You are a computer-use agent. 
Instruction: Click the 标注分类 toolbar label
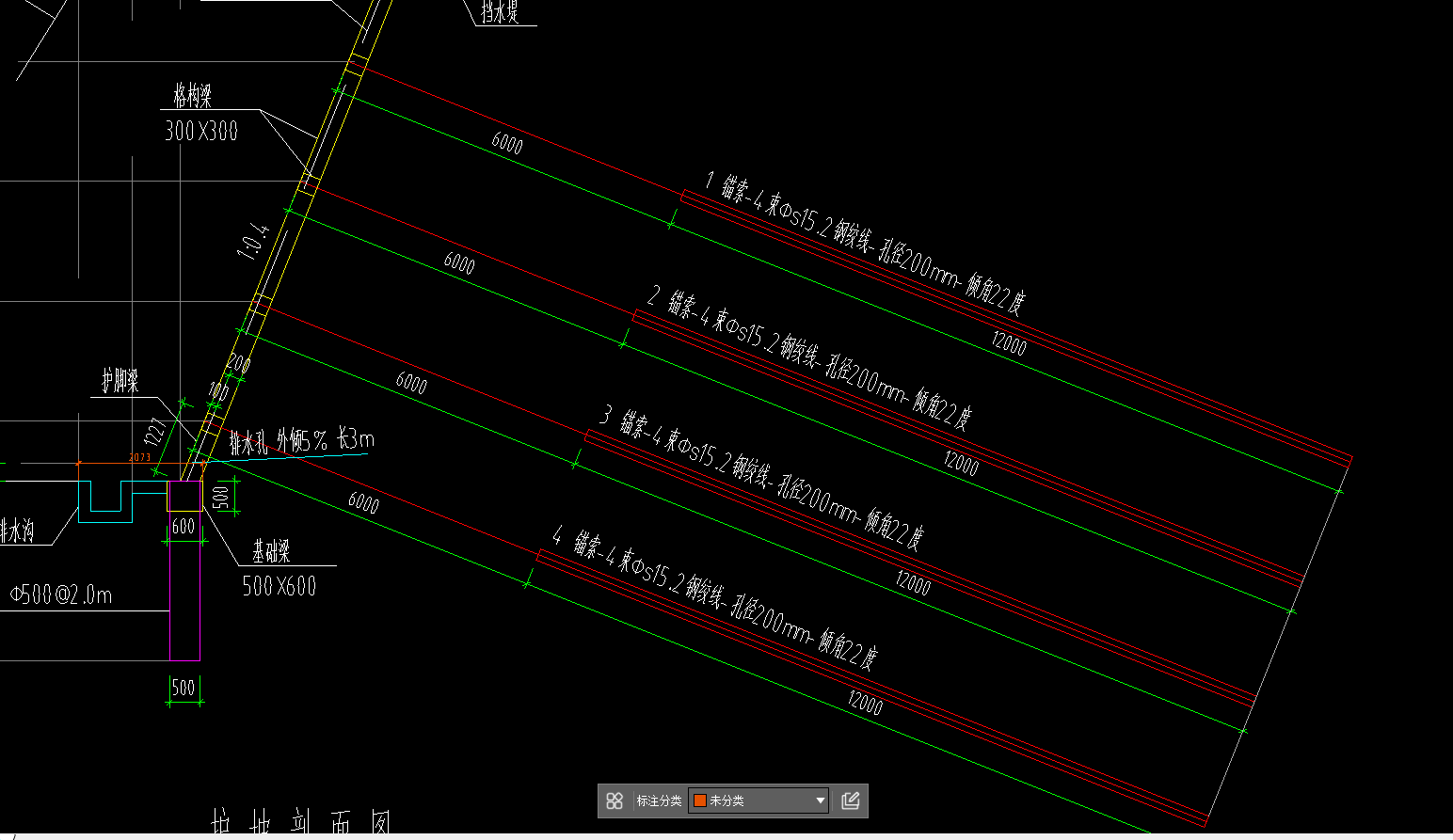[x=659, y=800]
